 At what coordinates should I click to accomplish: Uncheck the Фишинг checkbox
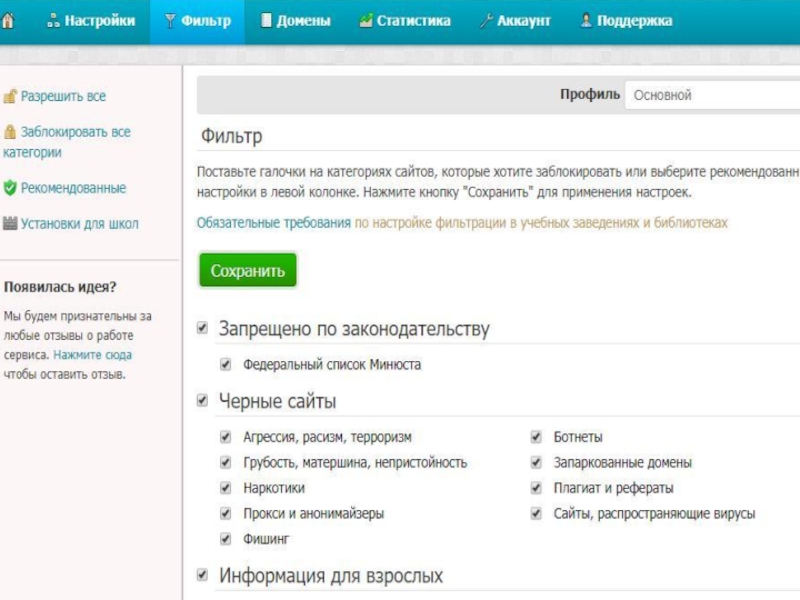[226, 539]
